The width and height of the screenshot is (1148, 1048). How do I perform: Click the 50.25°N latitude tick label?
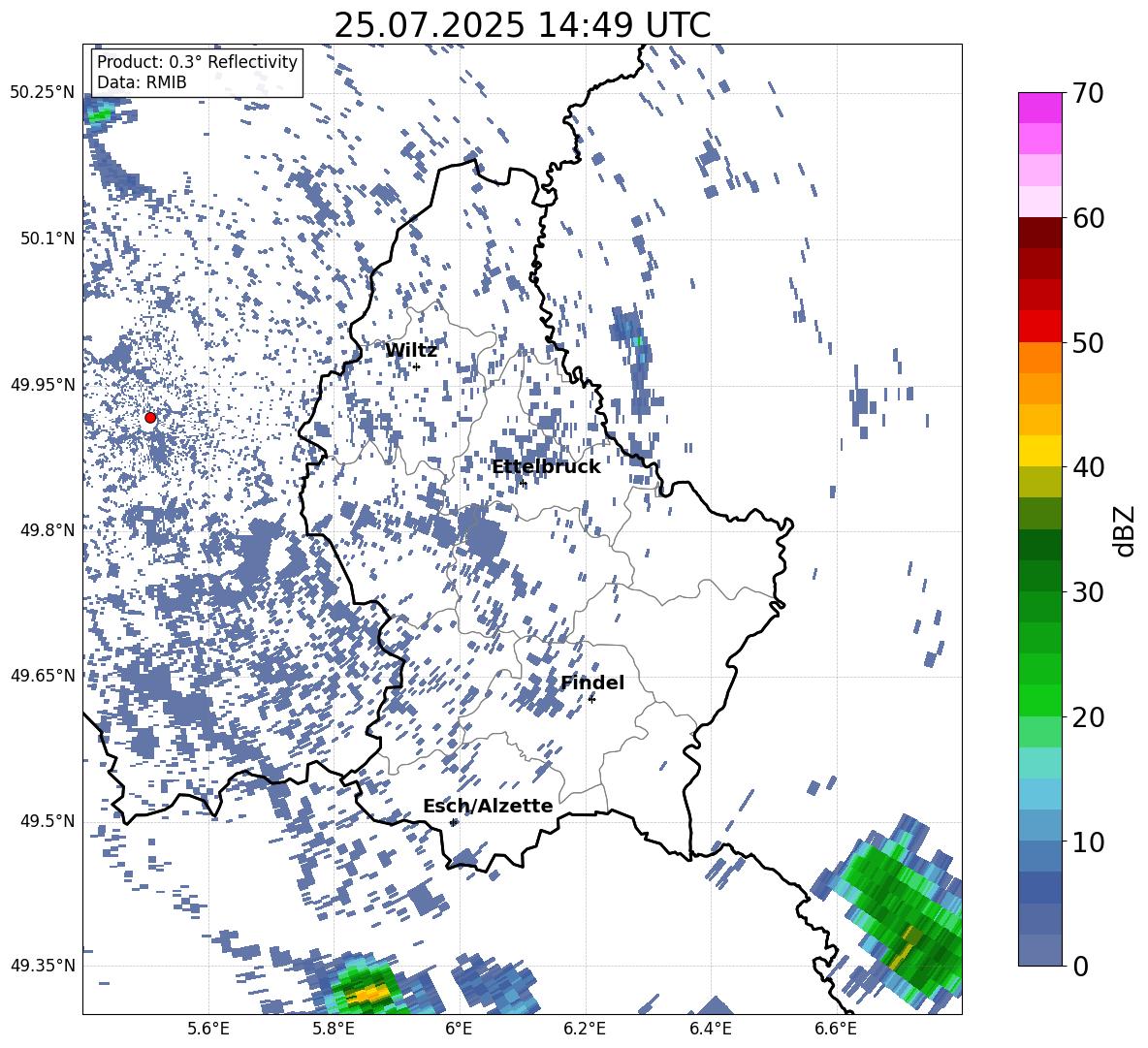(x=43, y=93)
